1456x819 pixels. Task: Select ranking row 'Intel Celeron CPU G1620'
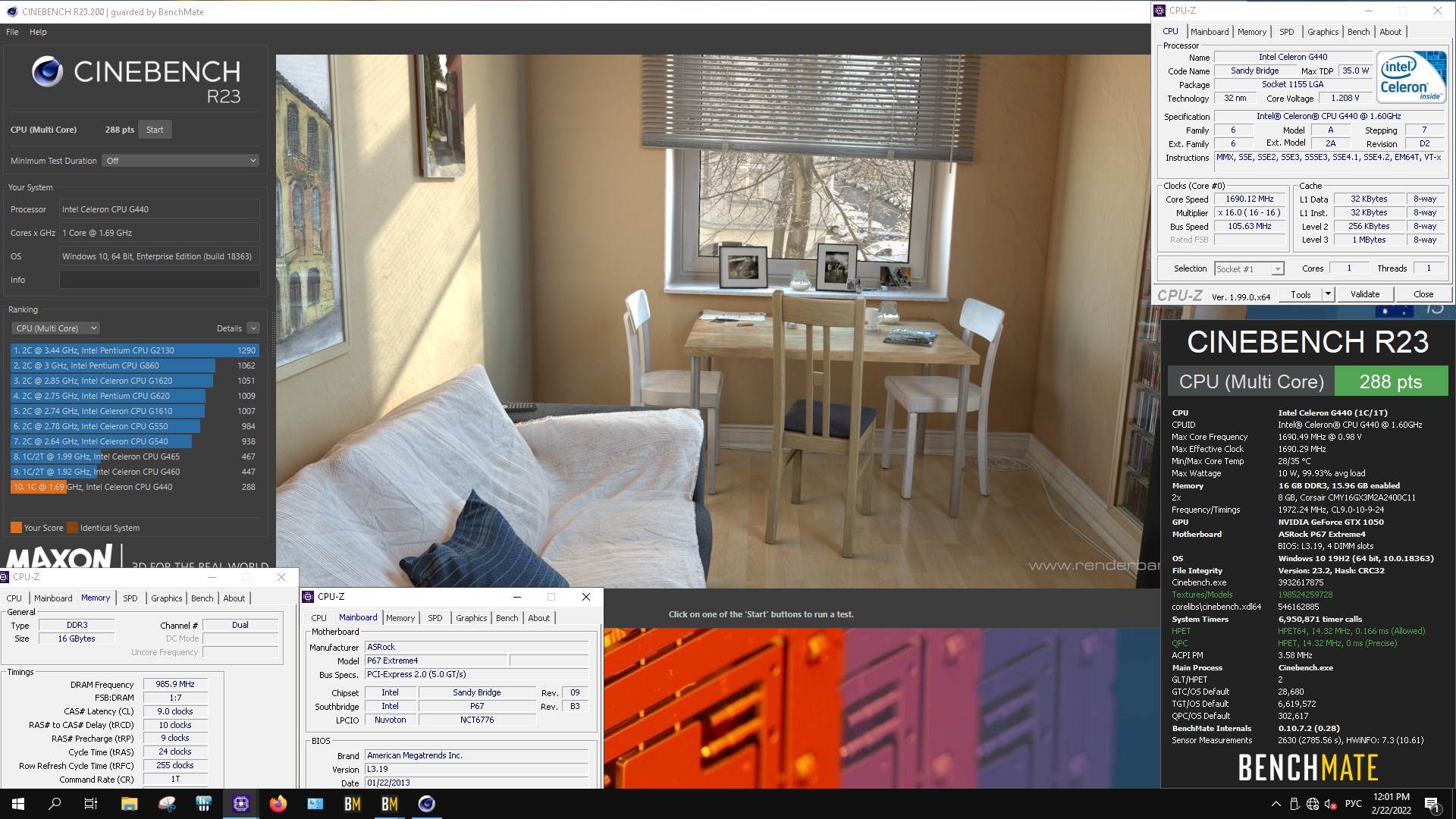[x=135, y=381]
